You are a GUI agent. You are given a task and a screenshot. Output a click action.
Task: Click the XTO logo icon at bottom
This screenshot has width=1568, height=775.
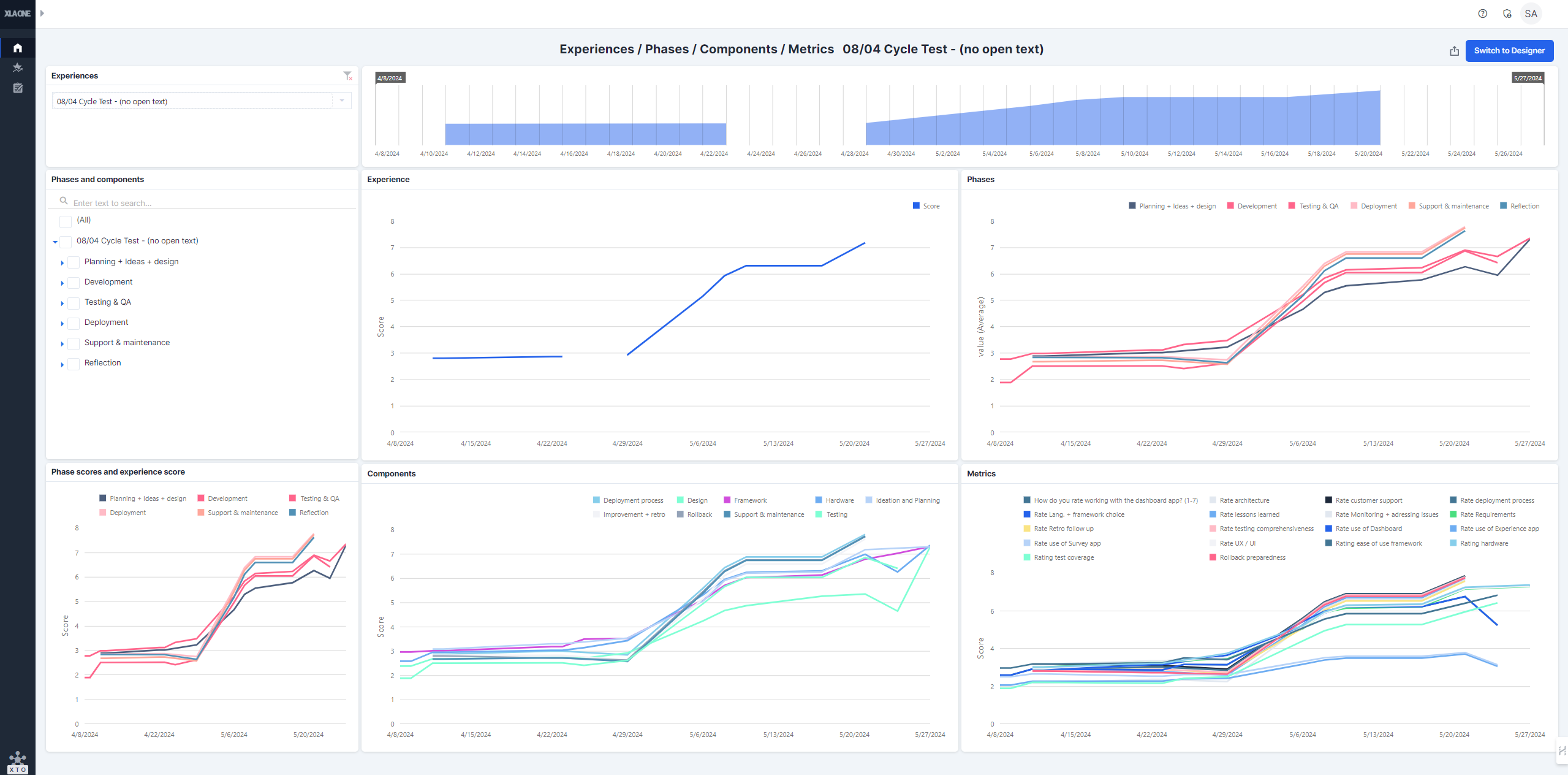click(x=18, y=762)
